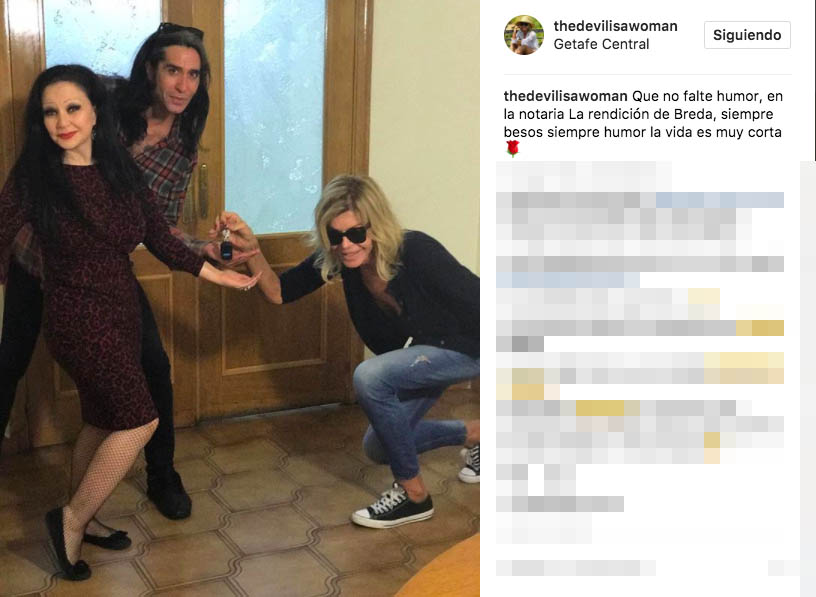
Task: Open thedevilisawoman profile avatar picture
Action: click(524, 35)
